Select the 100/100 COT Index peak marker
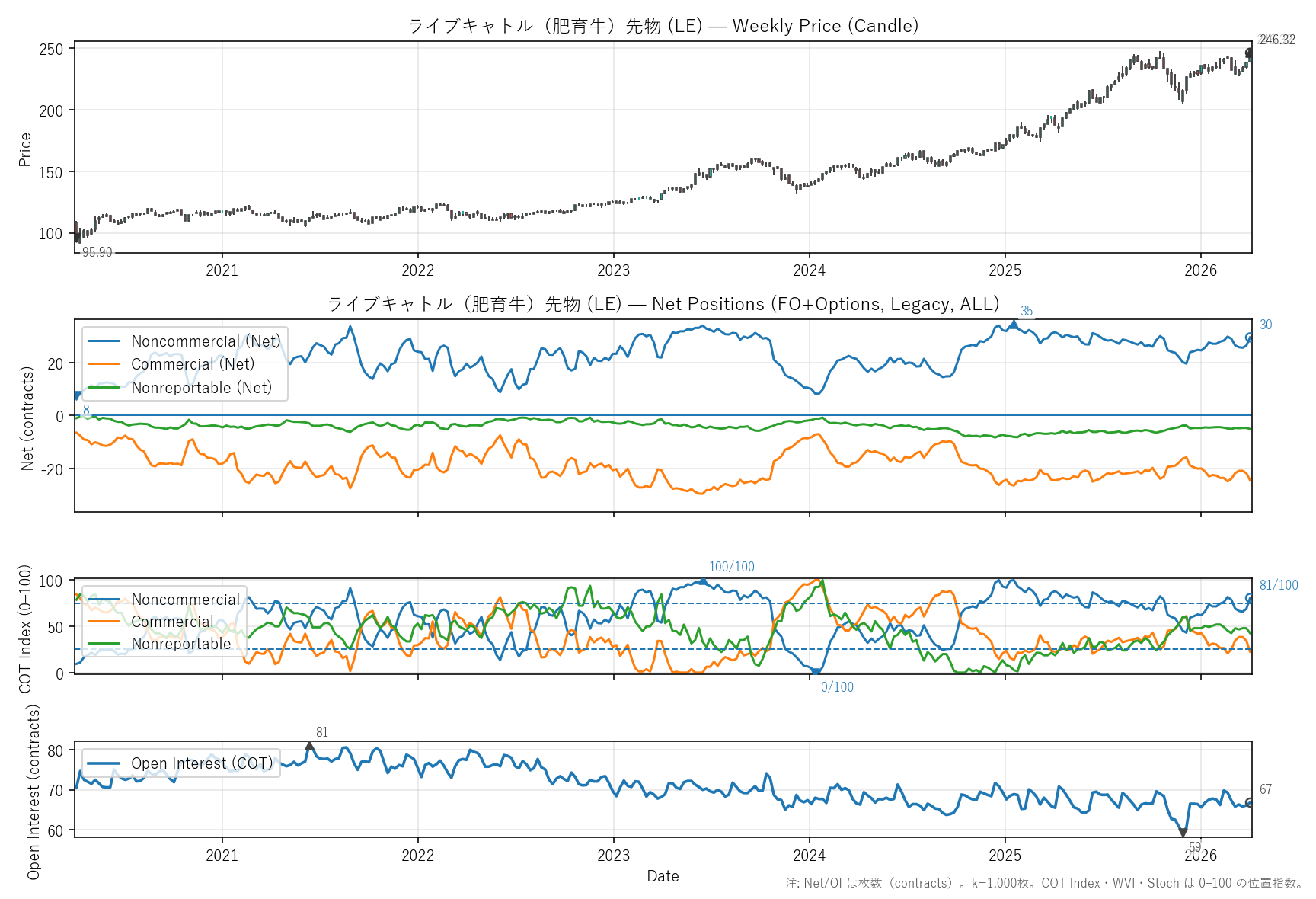1316x899 pixels. tap(702, 581)
